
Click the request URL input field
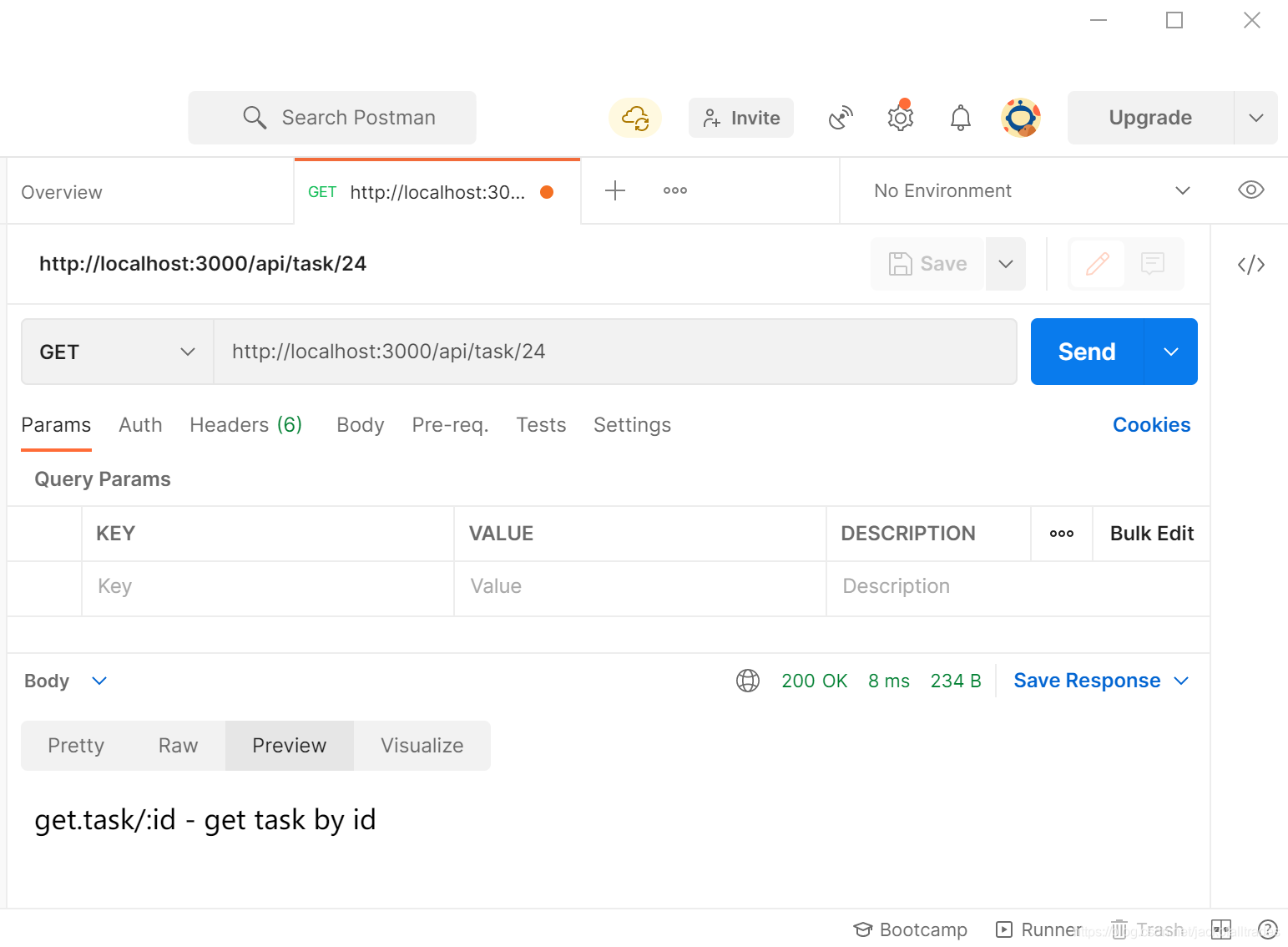click(615, 352)
